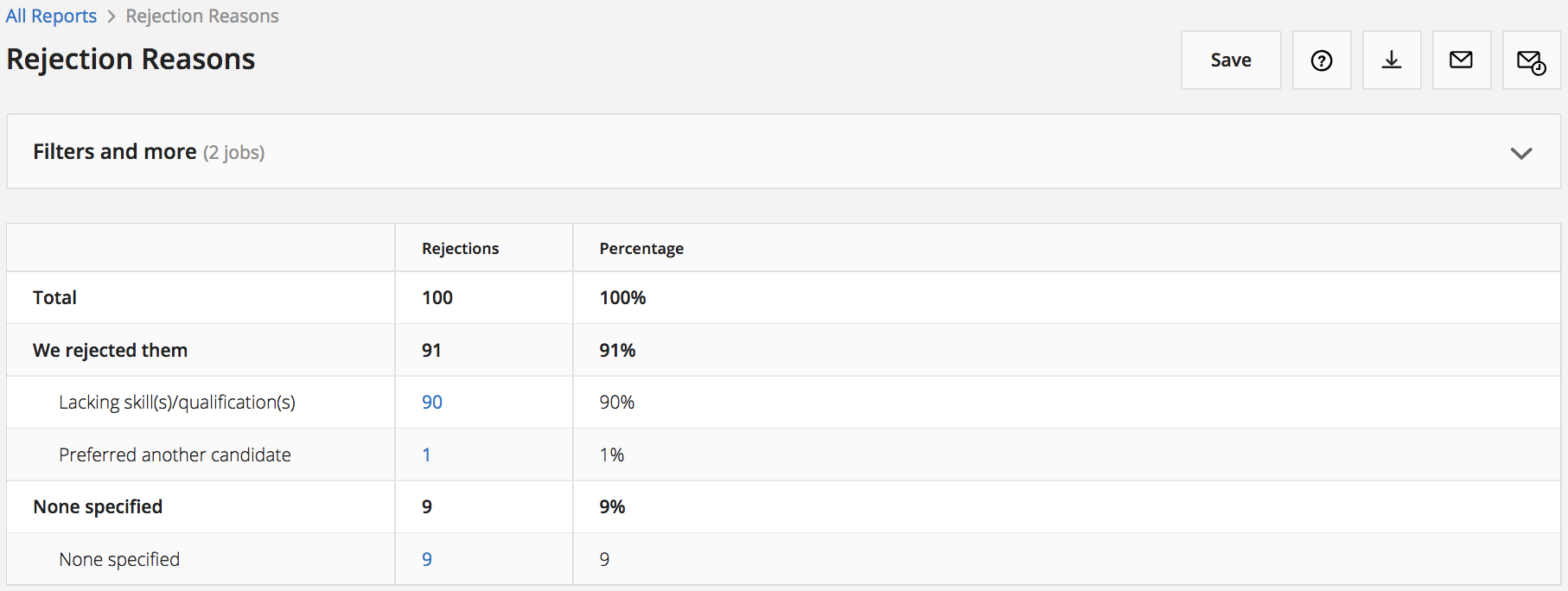The image size is (1568, 591).
Task: Go back to All Reports
Action: pyautogui.click(x=51, y=16)
